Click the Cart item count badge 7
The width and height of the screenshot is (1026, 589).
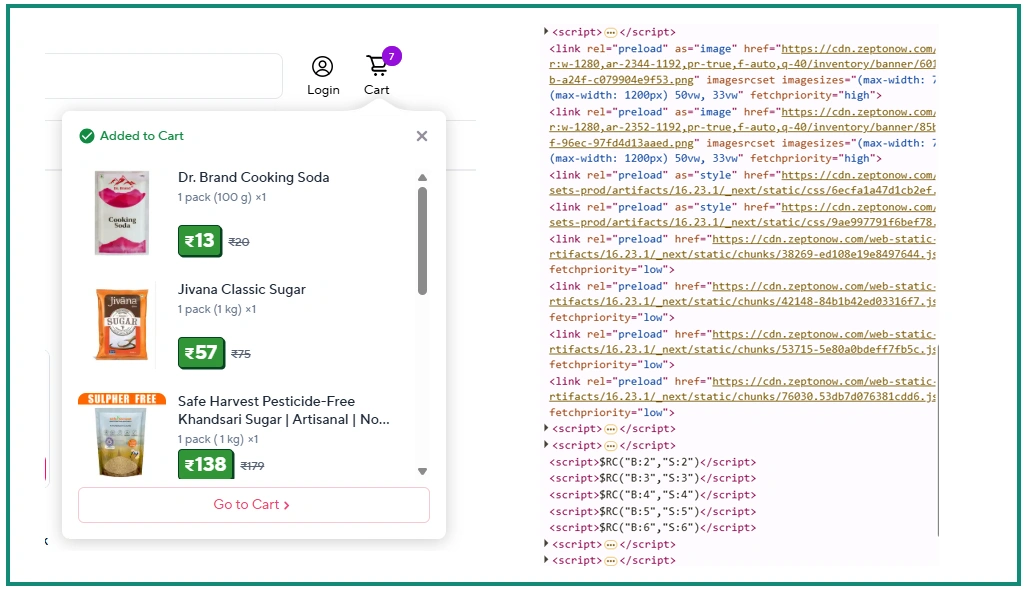(x=391, y=56)
